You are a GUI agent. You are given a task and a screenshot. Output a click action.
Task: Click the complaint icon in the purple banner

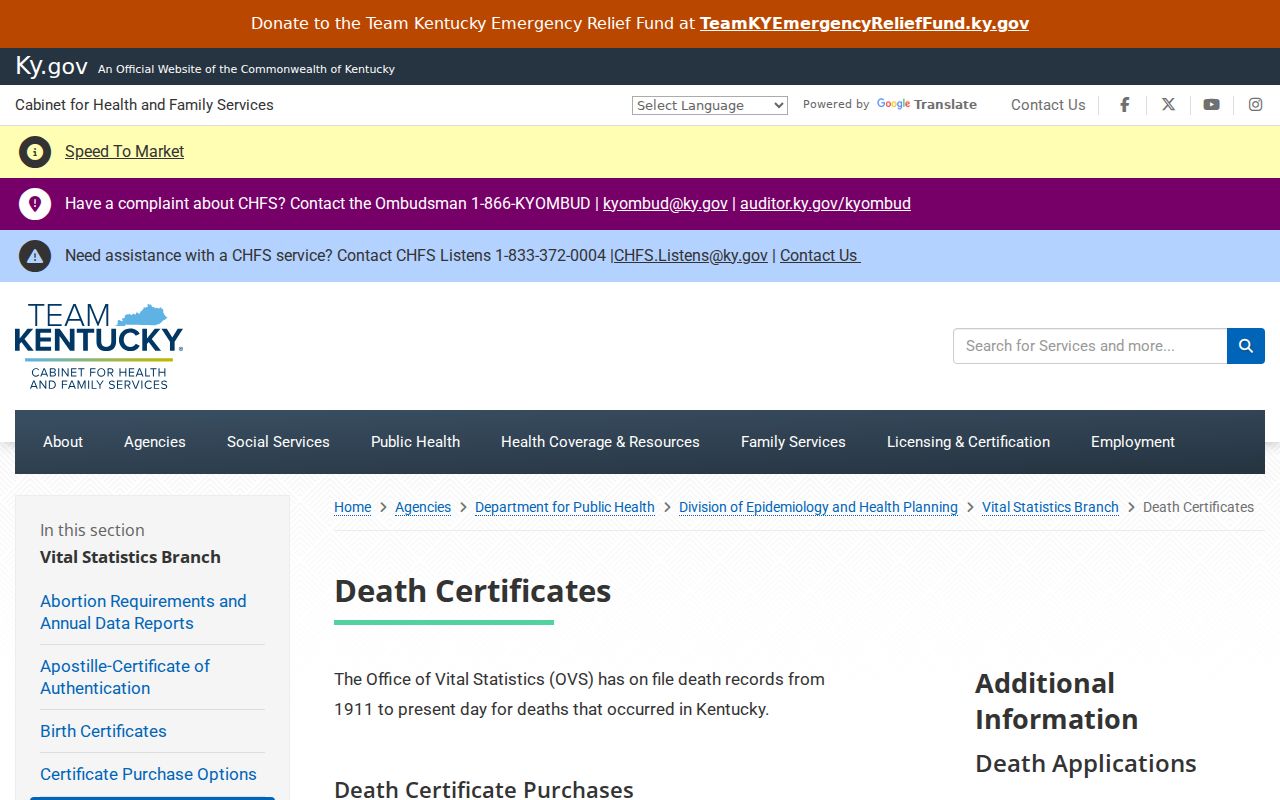(x=35, y=204)
